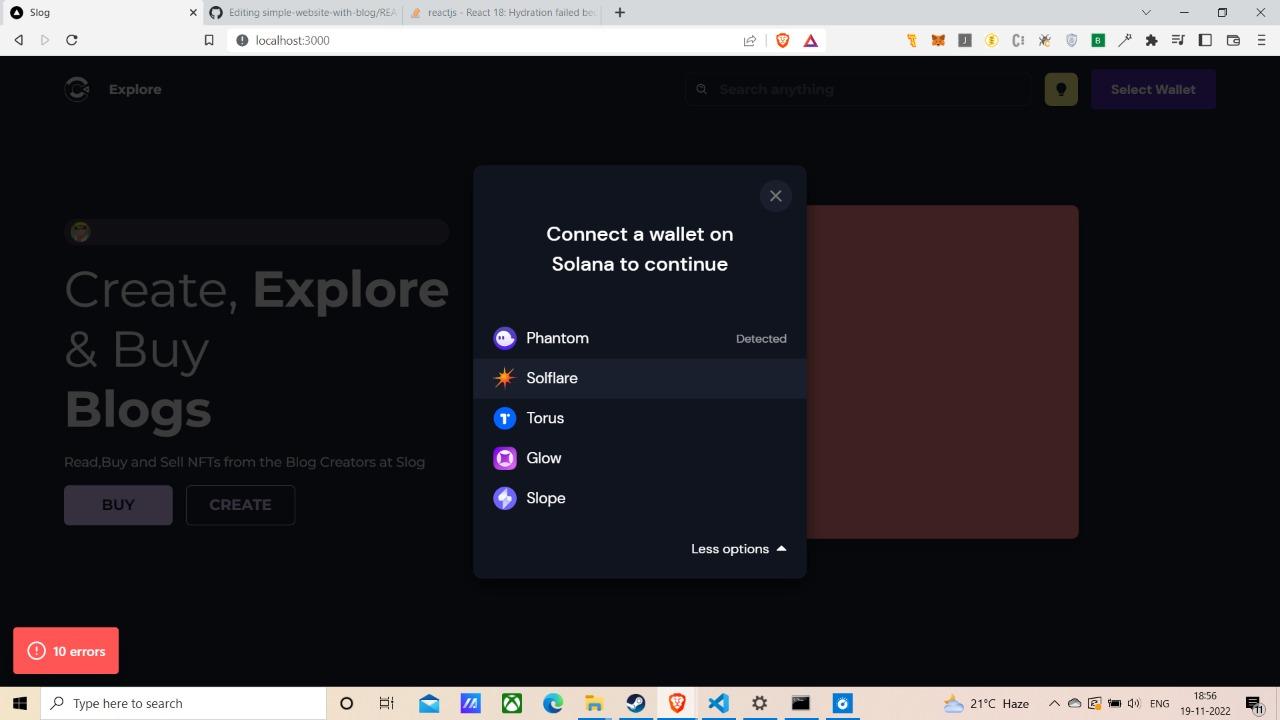The image size is (1280, 720).
Task: Close the wallet connect dialog
Action: [x=775, y=196]
